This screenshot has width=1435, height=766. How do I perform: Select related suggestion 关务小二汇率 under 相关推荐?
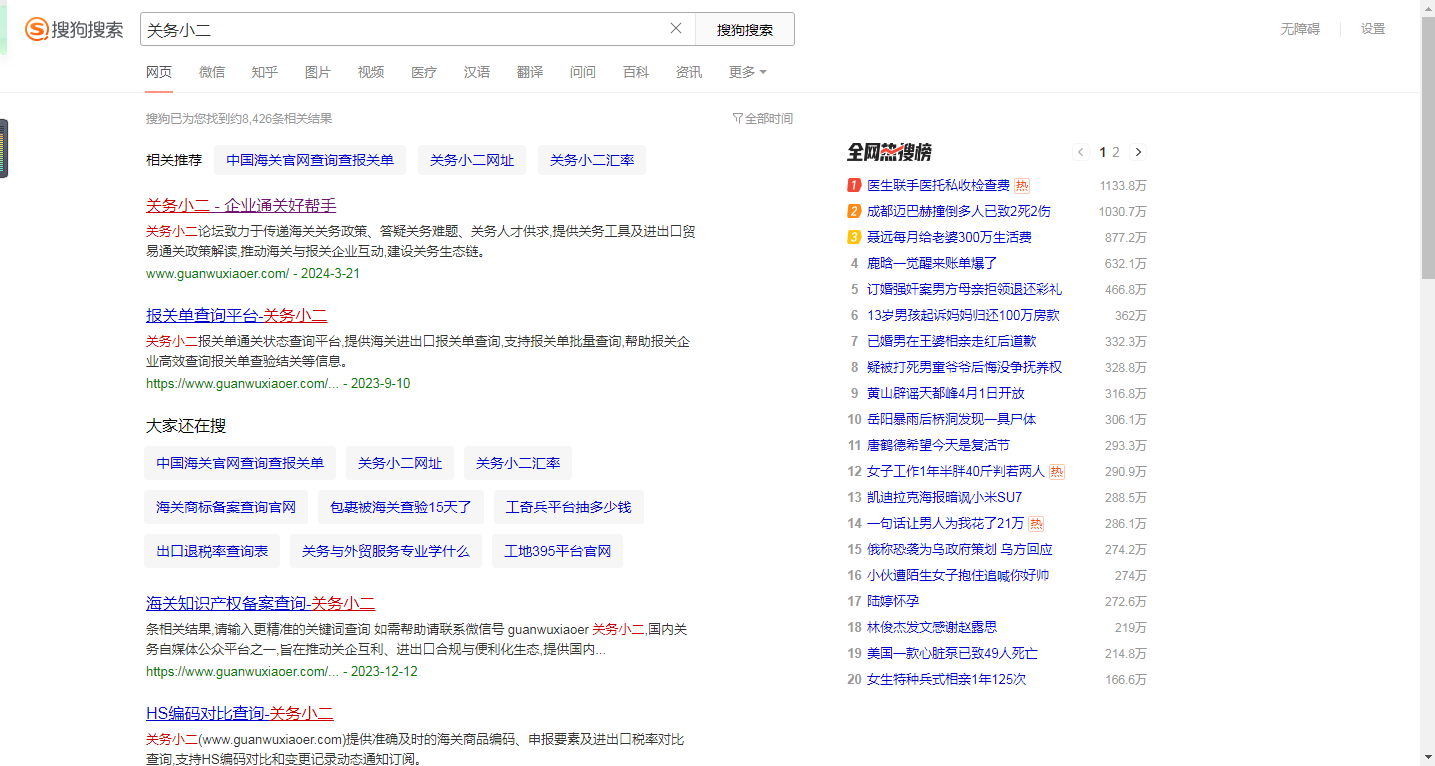point(592,160)
